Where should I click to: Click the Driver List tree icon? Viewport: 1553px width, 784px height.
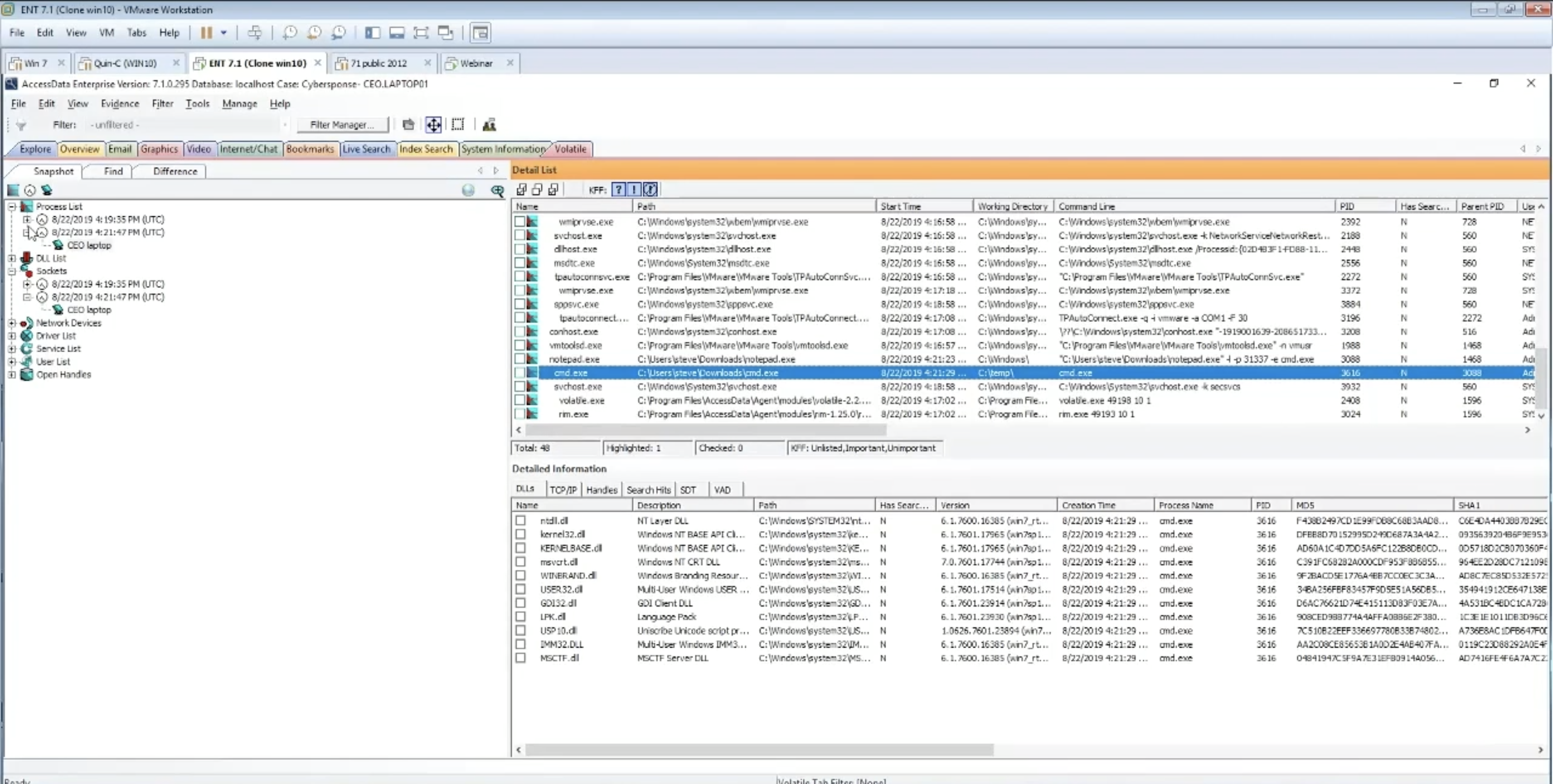(x=26, y=336)
